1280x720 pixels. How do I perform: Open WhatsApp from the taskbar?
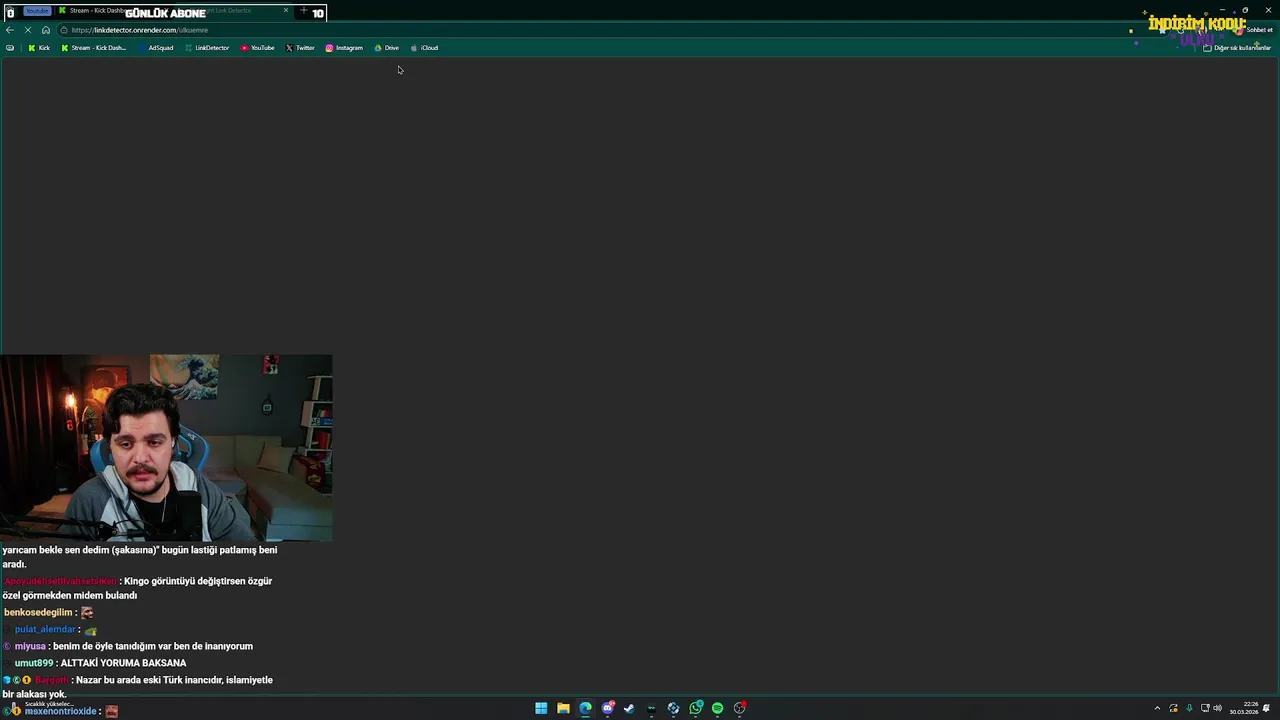point(696,708)
